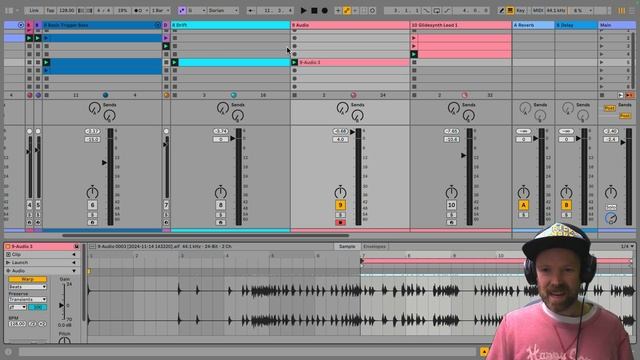The width and height of the screenshot is (640, 360).
Task: Launch the cyan Drift clip
Action: coord(175,62)
